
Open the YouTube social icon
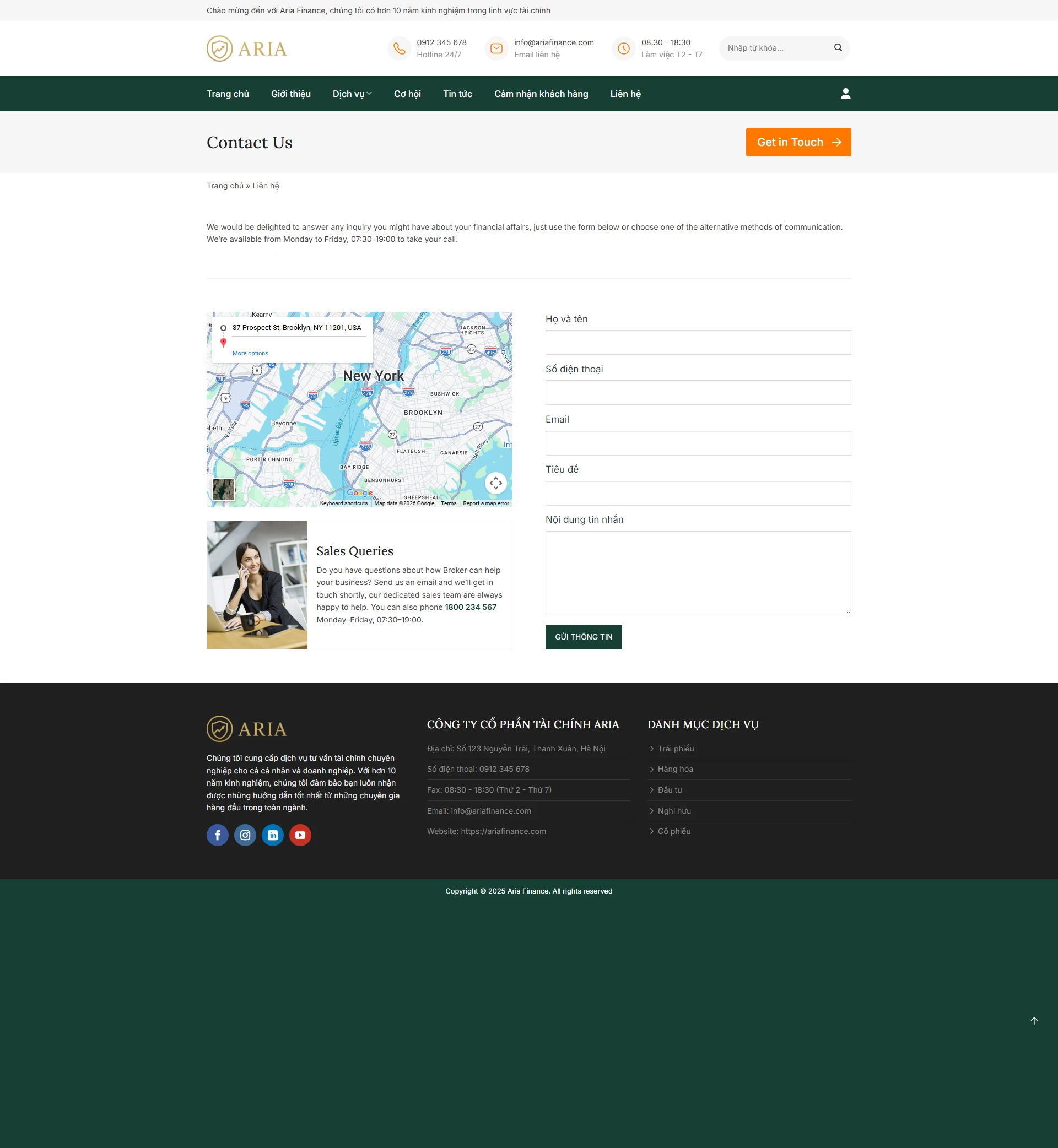pos(300,835)
